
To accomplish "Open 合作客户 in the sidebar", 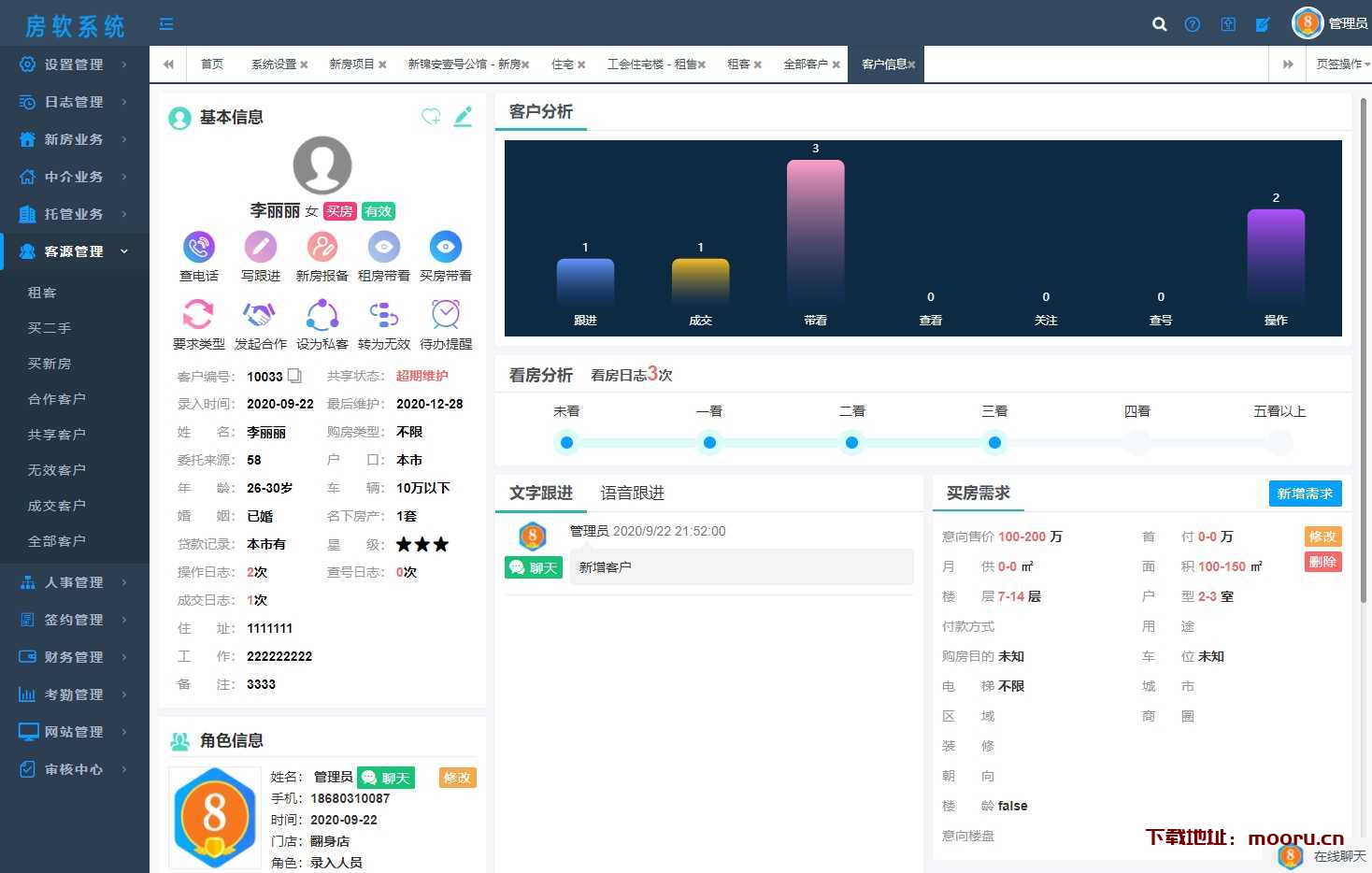I will [x=57, y=399].
